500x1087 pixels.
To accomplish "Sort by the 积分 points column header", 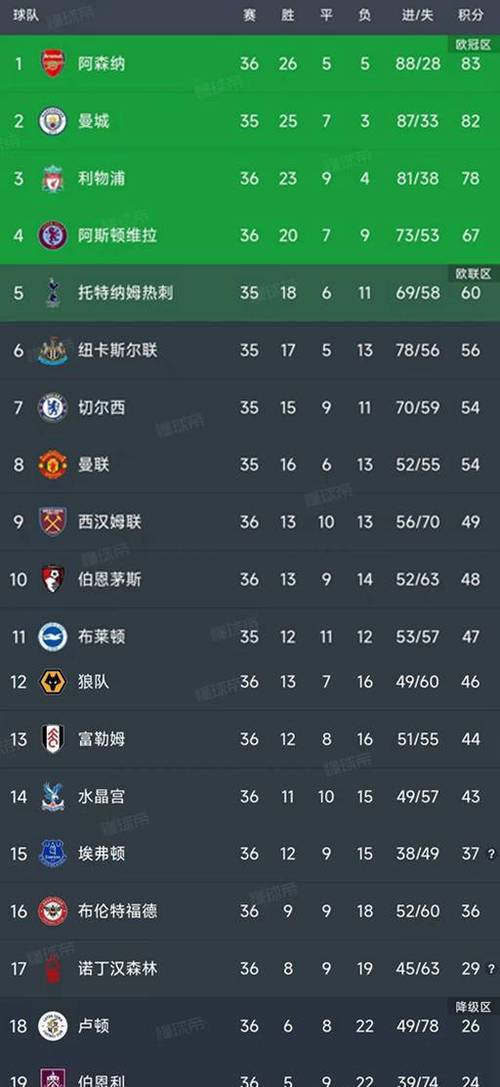I will point(471,16).
